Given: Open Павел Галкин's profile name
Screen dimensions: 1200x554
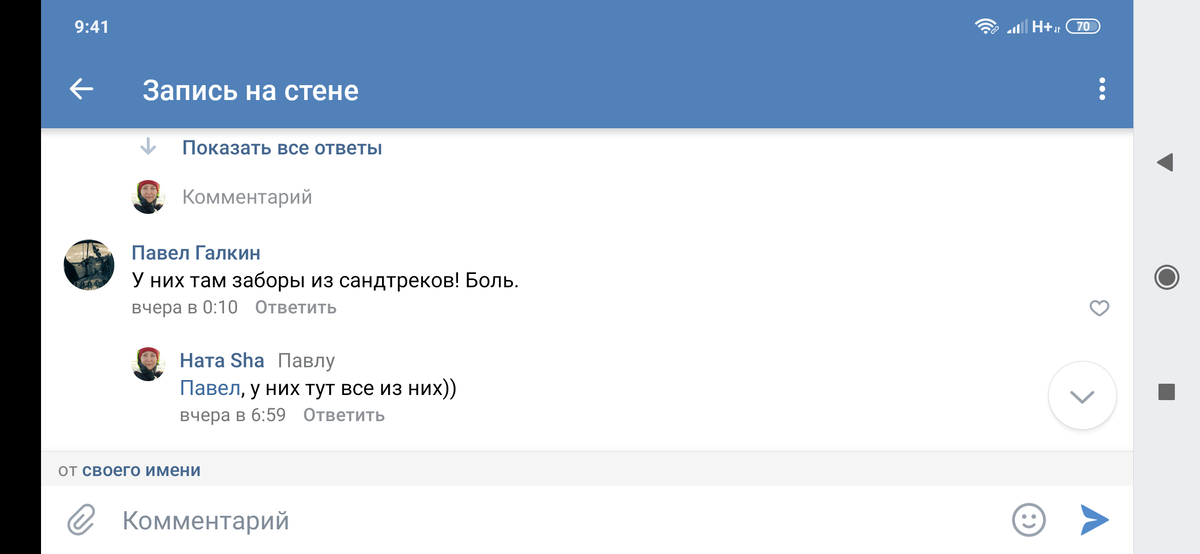Looking at the screenshot, I should tap(196, 253).
